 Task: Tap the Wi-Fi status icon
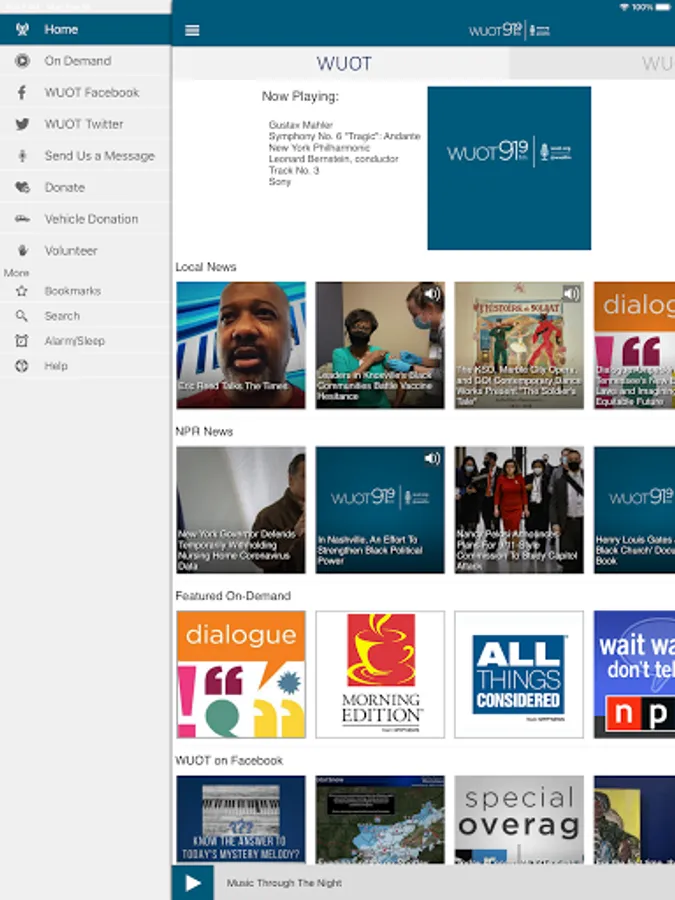(624, 7)
